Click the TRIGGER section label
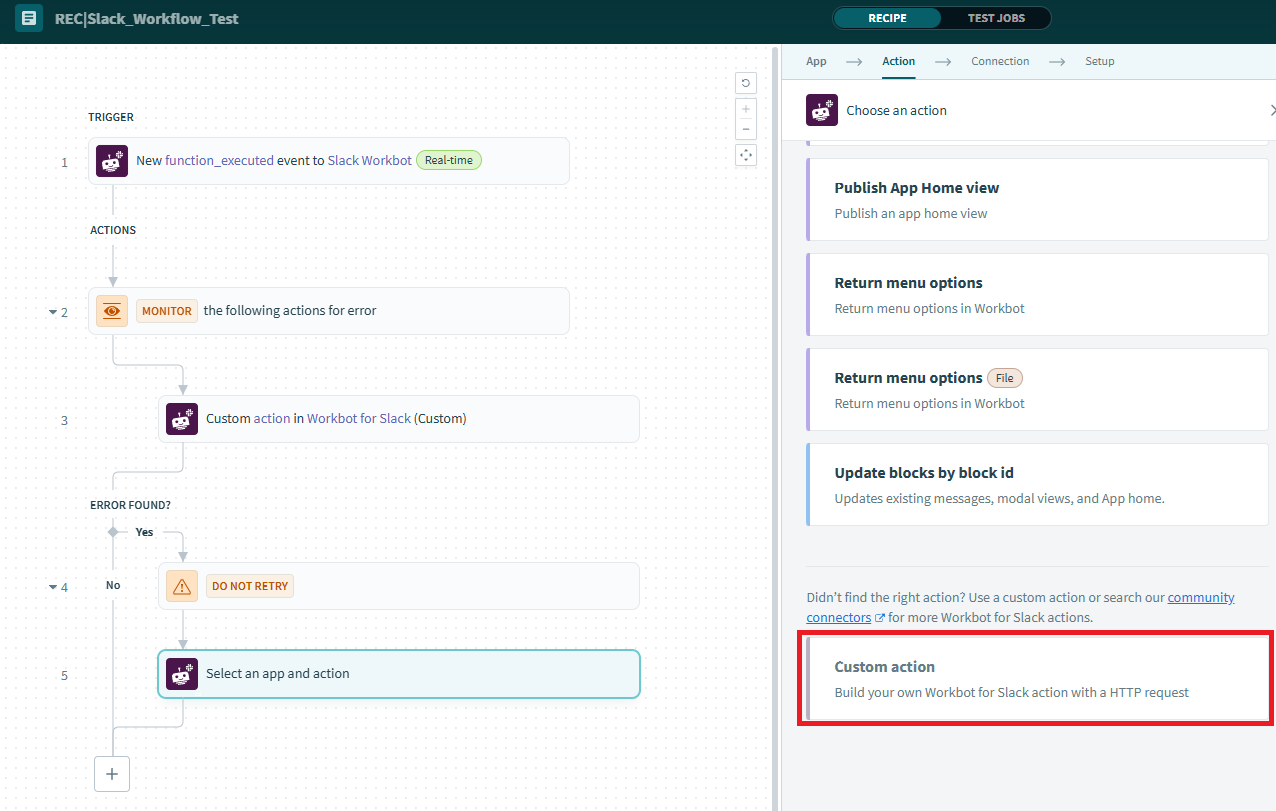 pyautogui.click(x=111, y=117)
